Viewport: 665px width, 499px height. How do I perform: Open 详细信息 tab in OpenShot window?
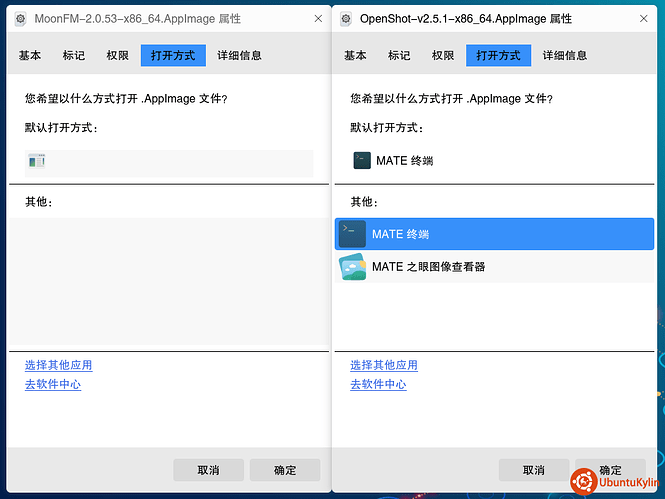click(x=564, y=56)
